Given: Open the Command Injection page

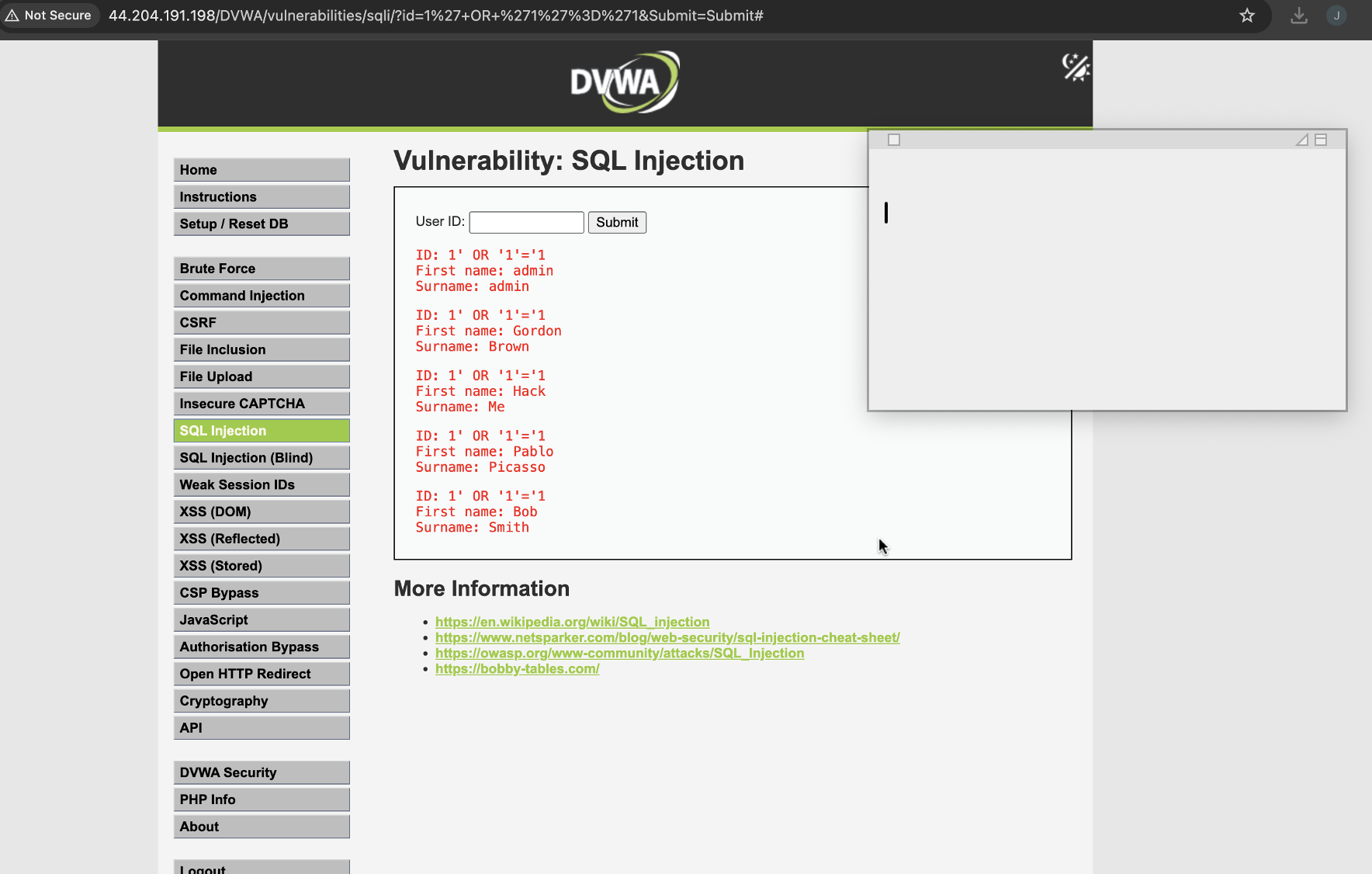Looking at the screenshot, I should pyautogui.click(x=262, y=296).
